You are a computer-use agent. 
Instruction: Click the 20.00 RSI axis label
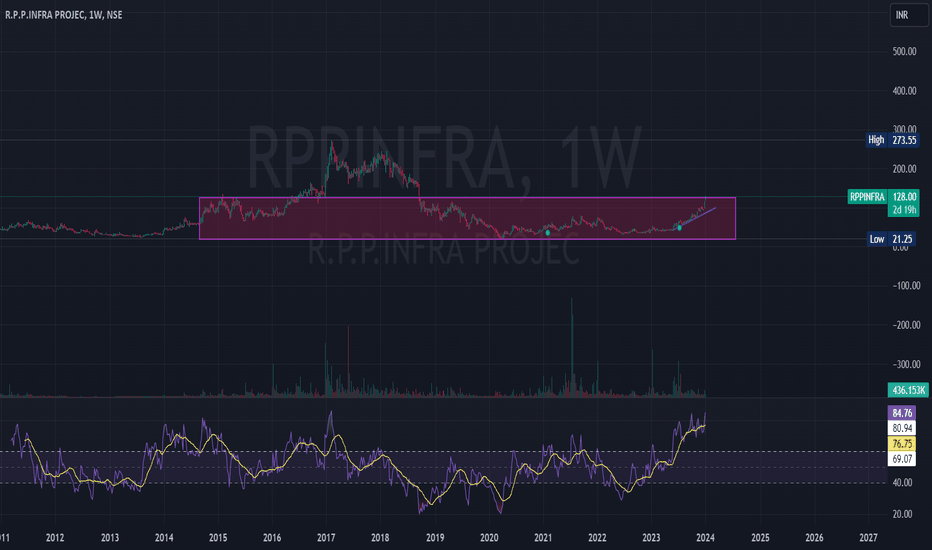click(902, 514)
